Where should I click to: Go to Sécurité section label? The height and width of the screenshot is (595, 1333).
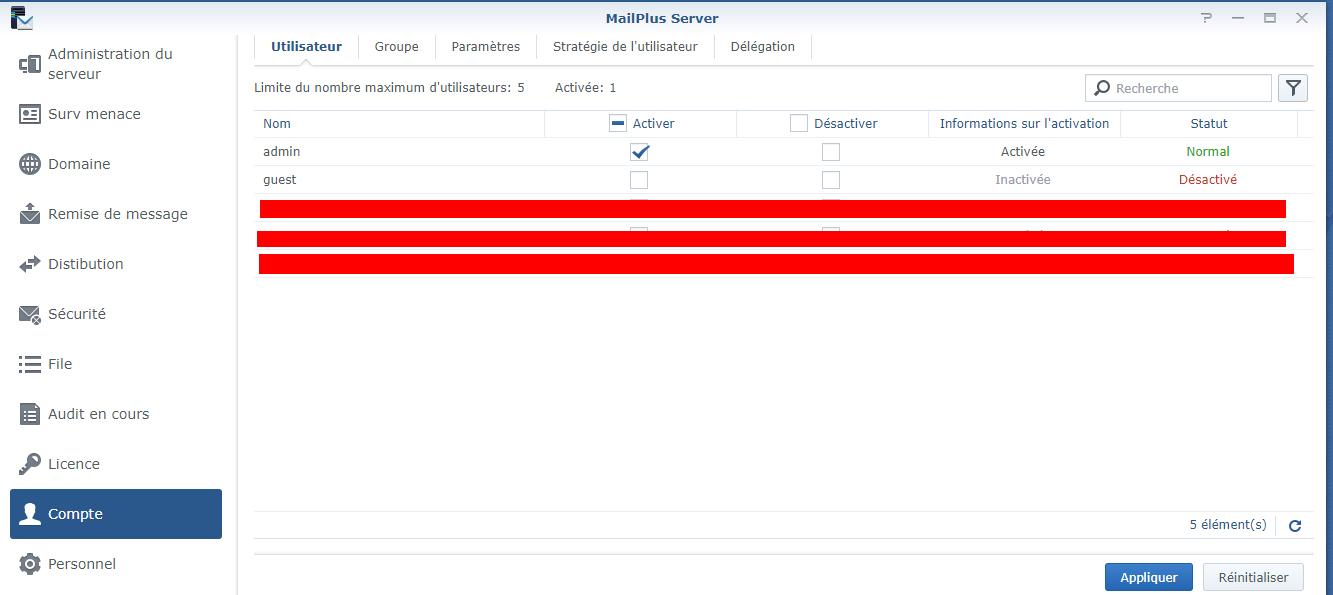77,314
